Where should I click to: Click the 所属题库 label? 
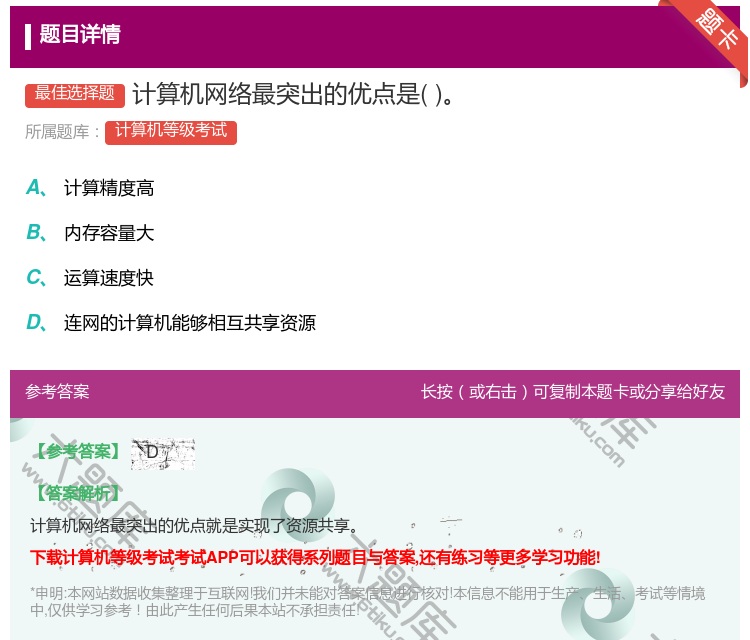[62, 132]
